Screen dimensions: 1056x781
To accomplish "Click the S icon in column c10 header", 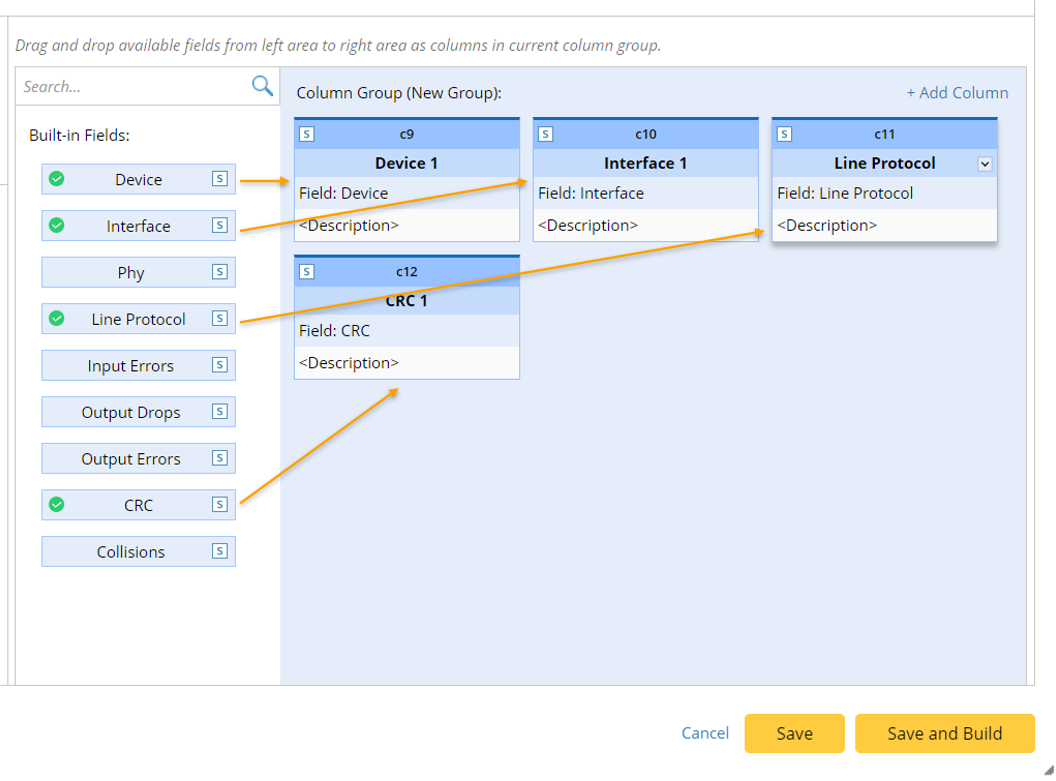I will point(546,134).
